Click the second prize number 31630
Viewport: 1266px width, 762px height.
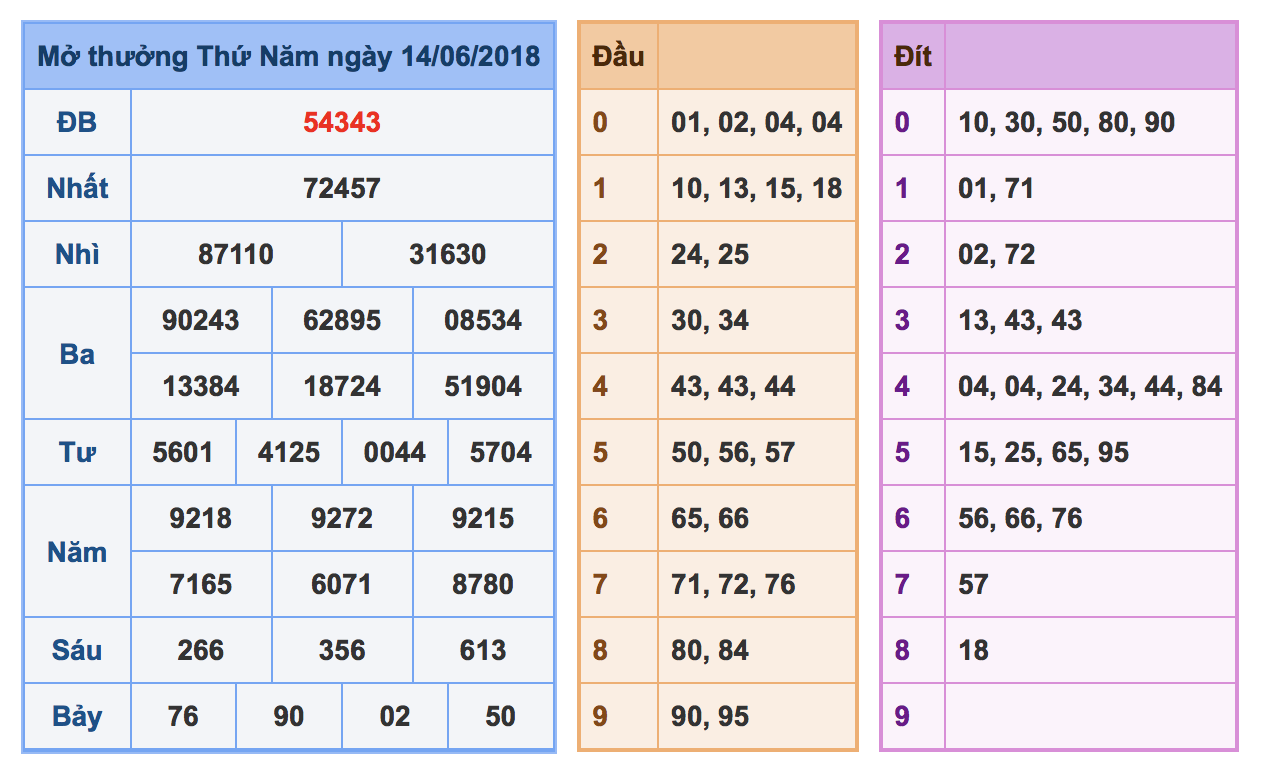pos(447,254)
